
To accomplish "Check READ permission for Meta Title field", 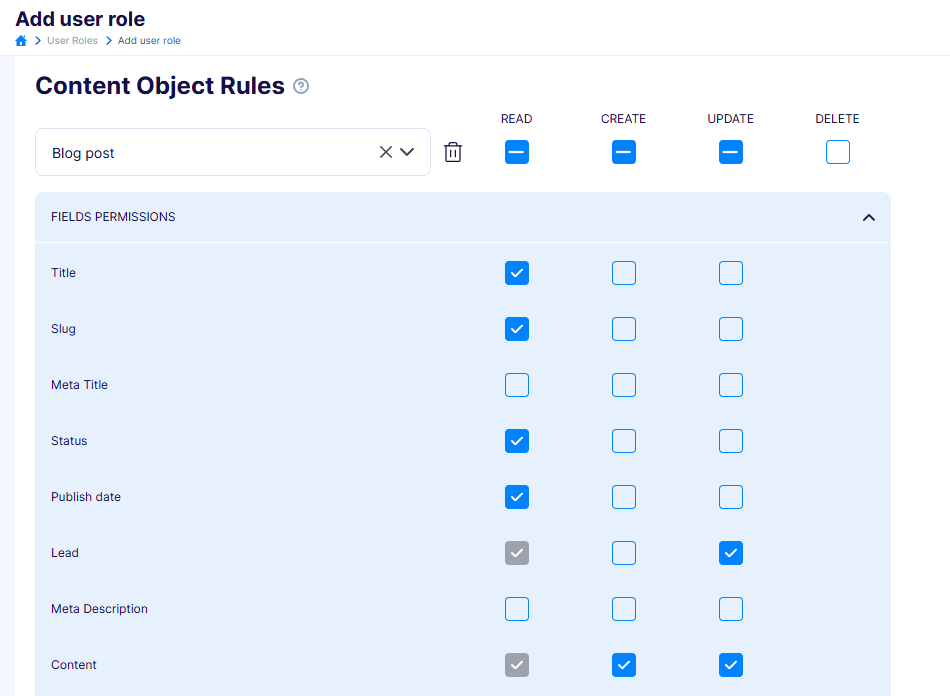I will click(x=517, y=385).
